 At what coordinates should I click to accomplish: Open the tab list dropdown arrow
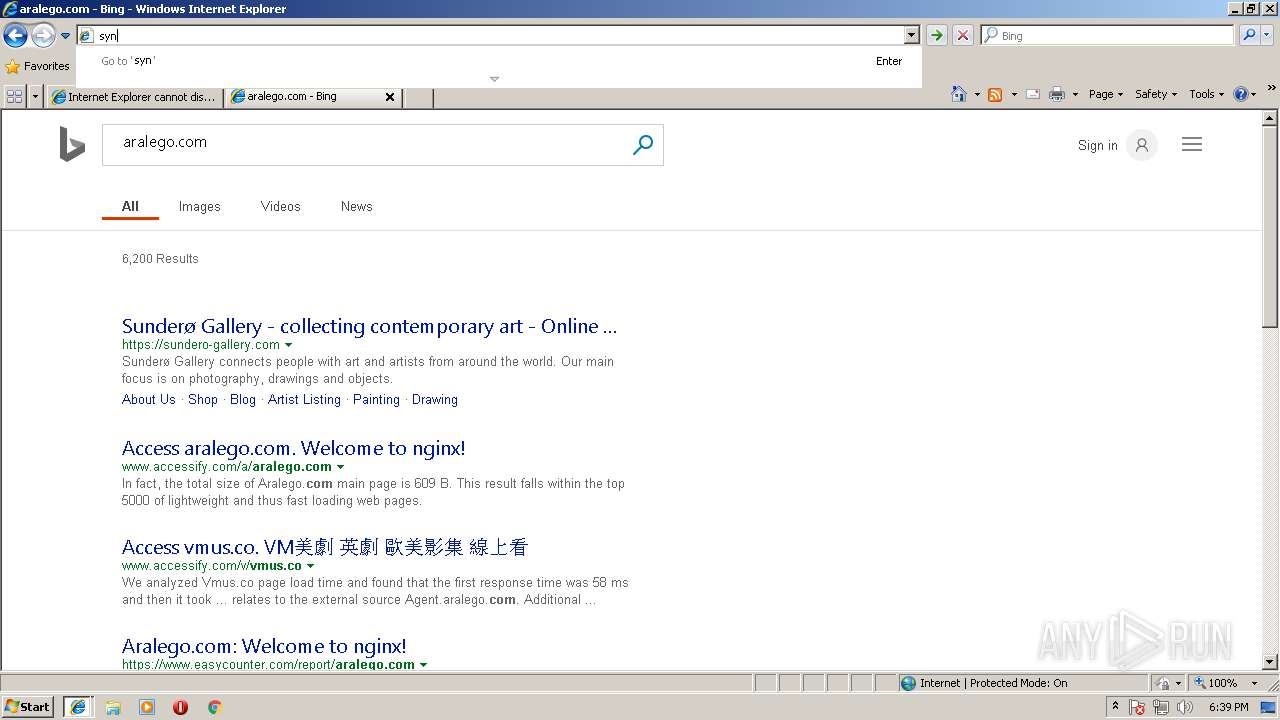(x=36, y=96)
